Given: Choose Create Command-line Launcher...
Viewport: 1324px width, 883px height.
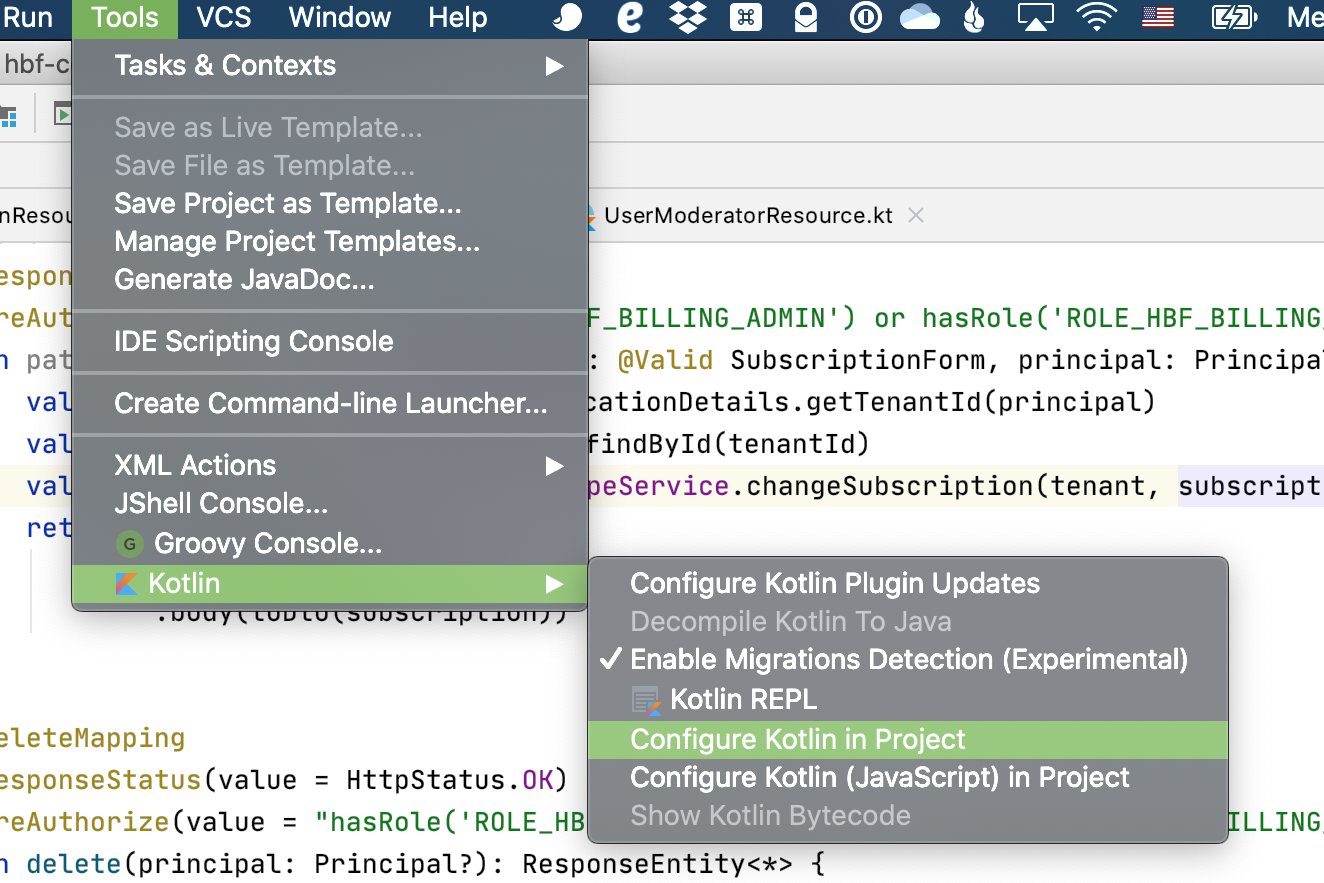Looking at the screenshot, I should click(330, 404).
